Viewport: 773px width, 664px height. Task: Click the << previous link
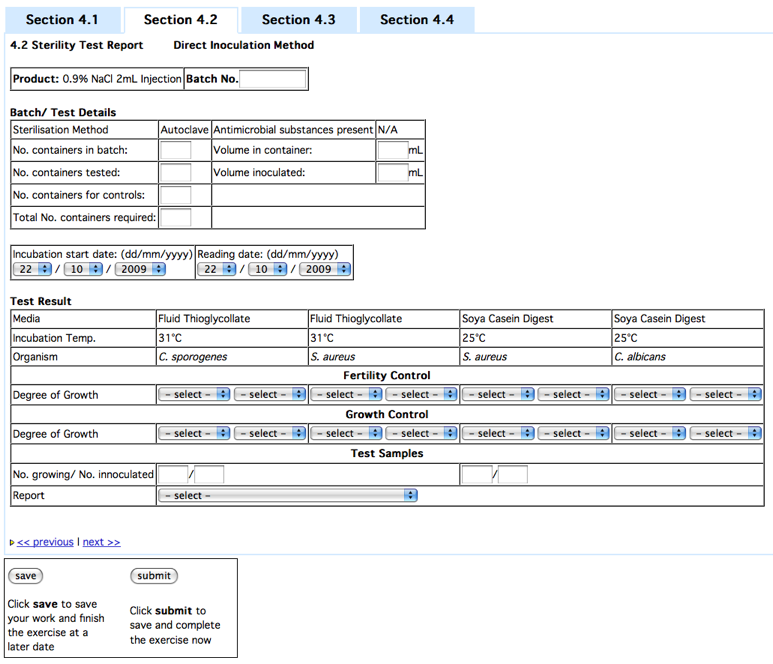coord(45,542)
